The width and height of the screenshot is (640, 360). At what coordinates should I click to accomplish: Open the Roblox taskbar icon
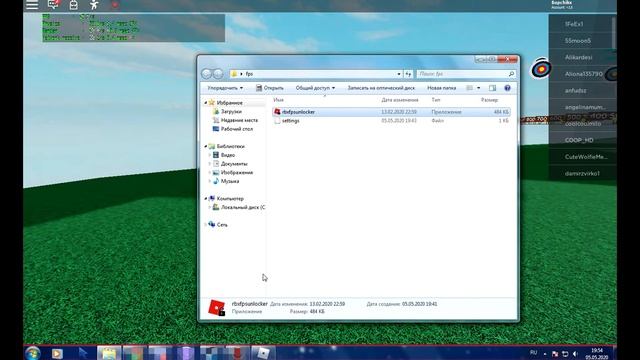263,353
